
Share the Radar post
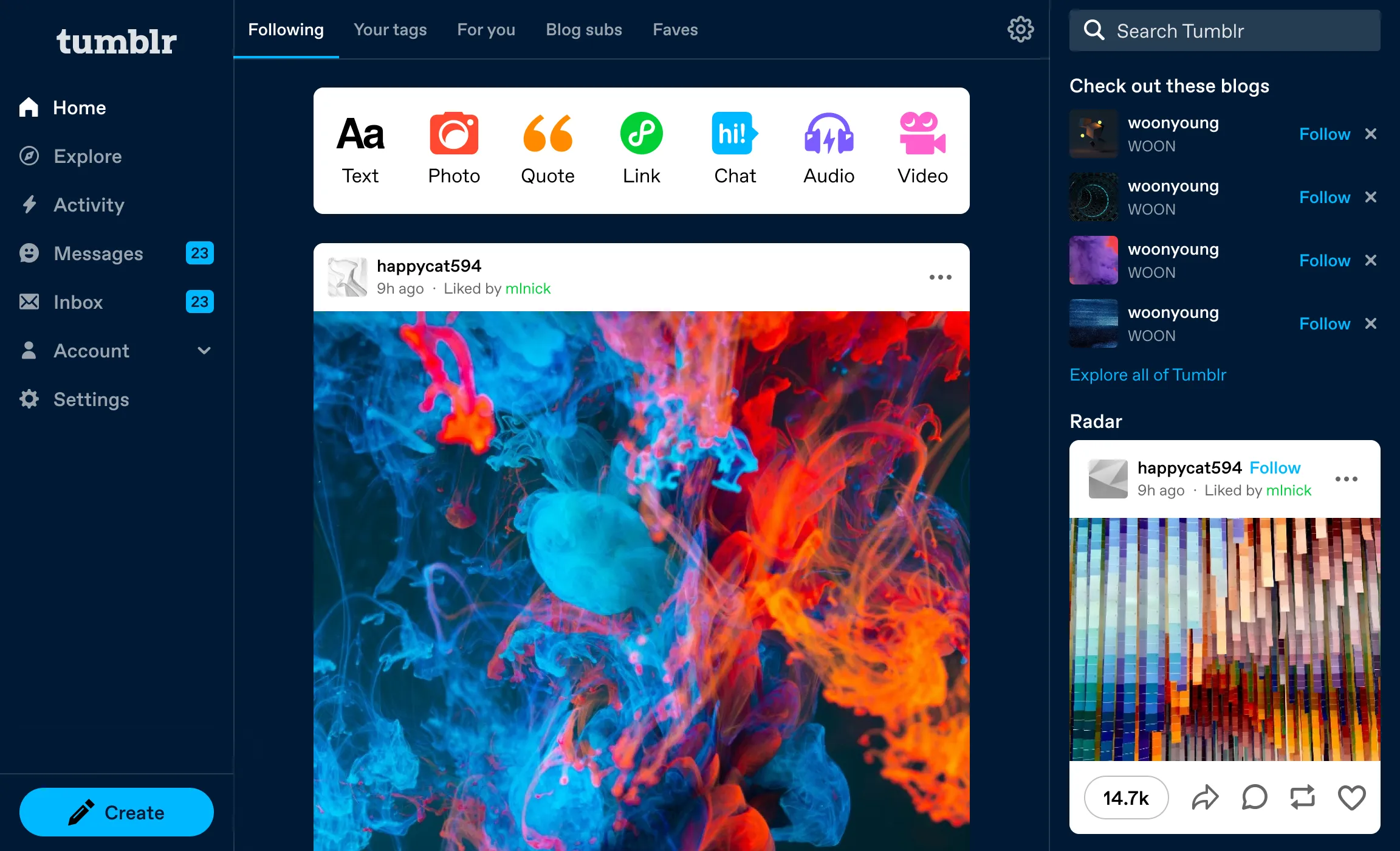point(1206,798)
